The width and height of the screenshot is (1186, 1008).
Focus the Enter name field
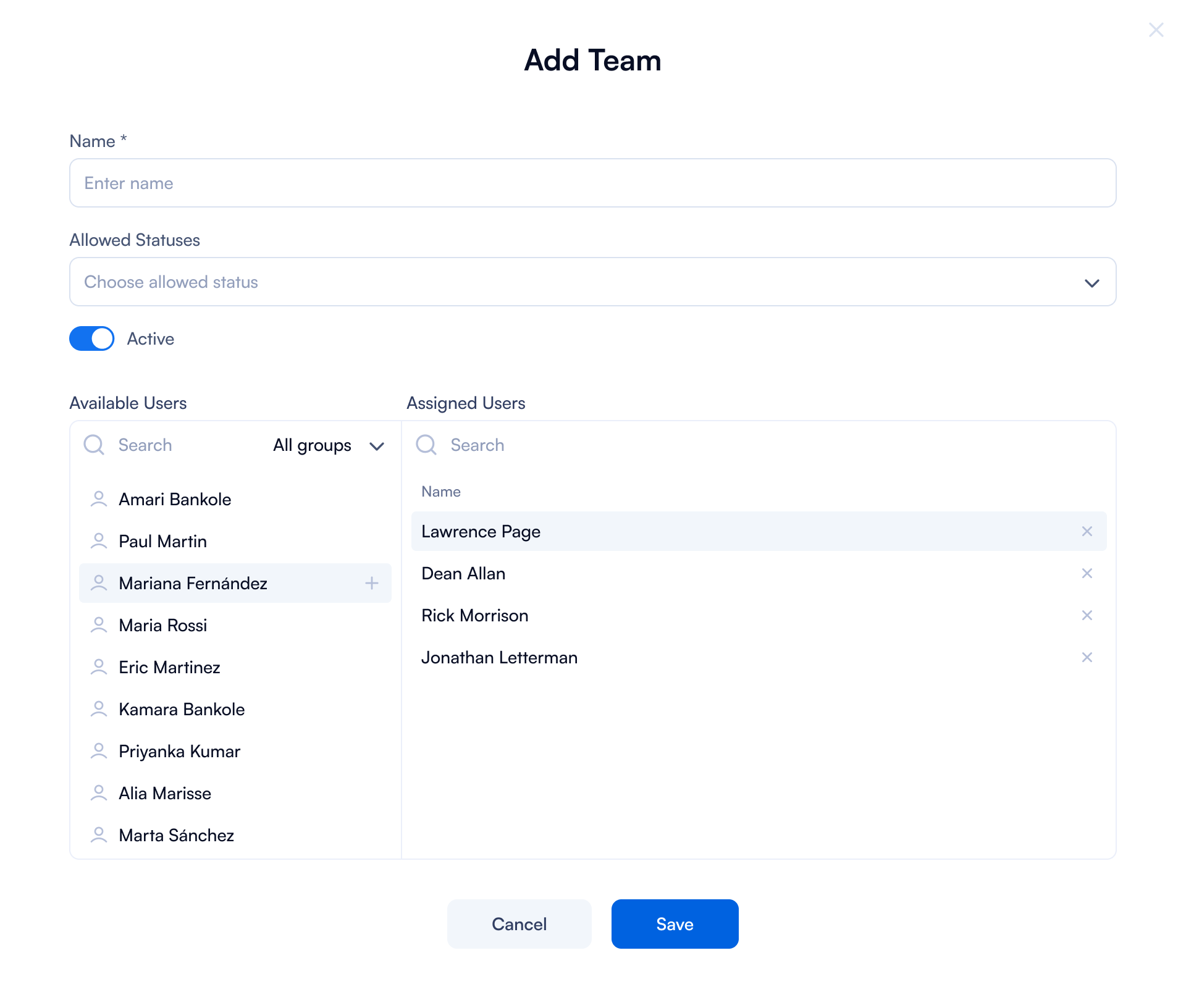tap(592, 183)
